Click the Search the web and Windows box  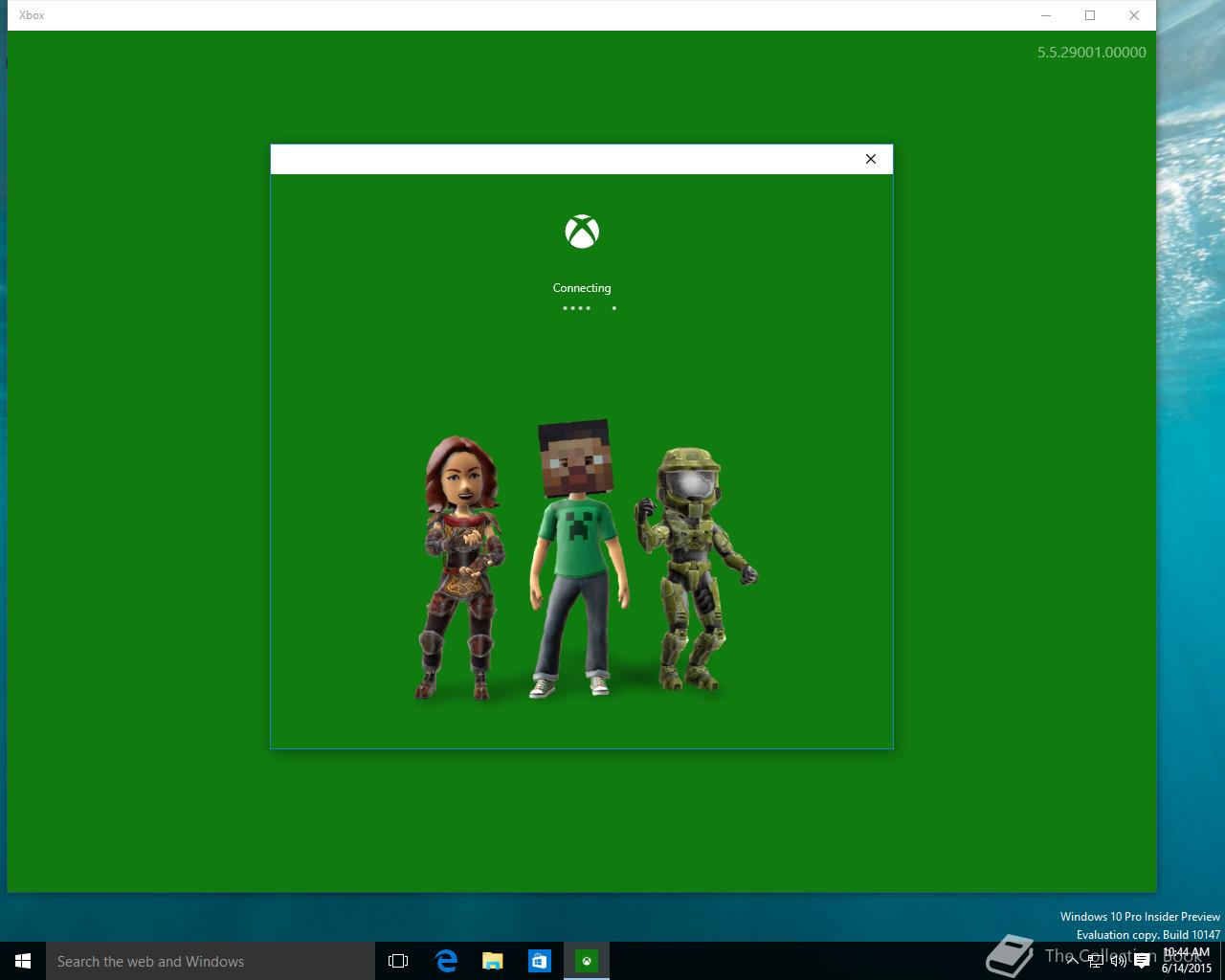click(x=211, y=961)
